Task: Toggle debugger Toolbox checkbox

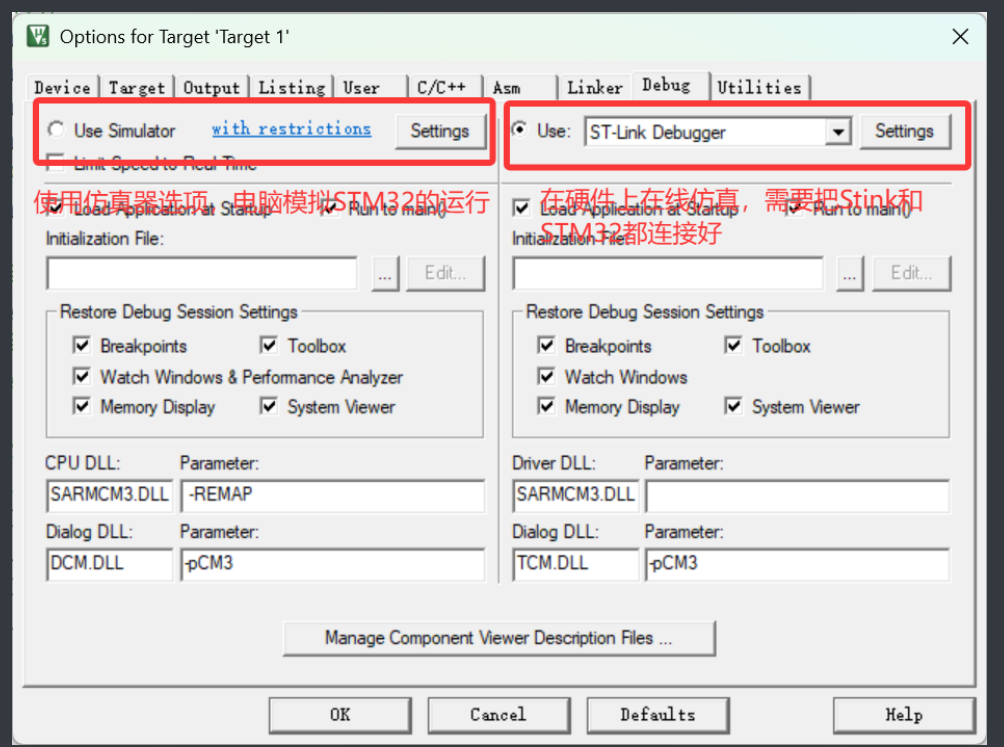Action: [x=734, y=346]
